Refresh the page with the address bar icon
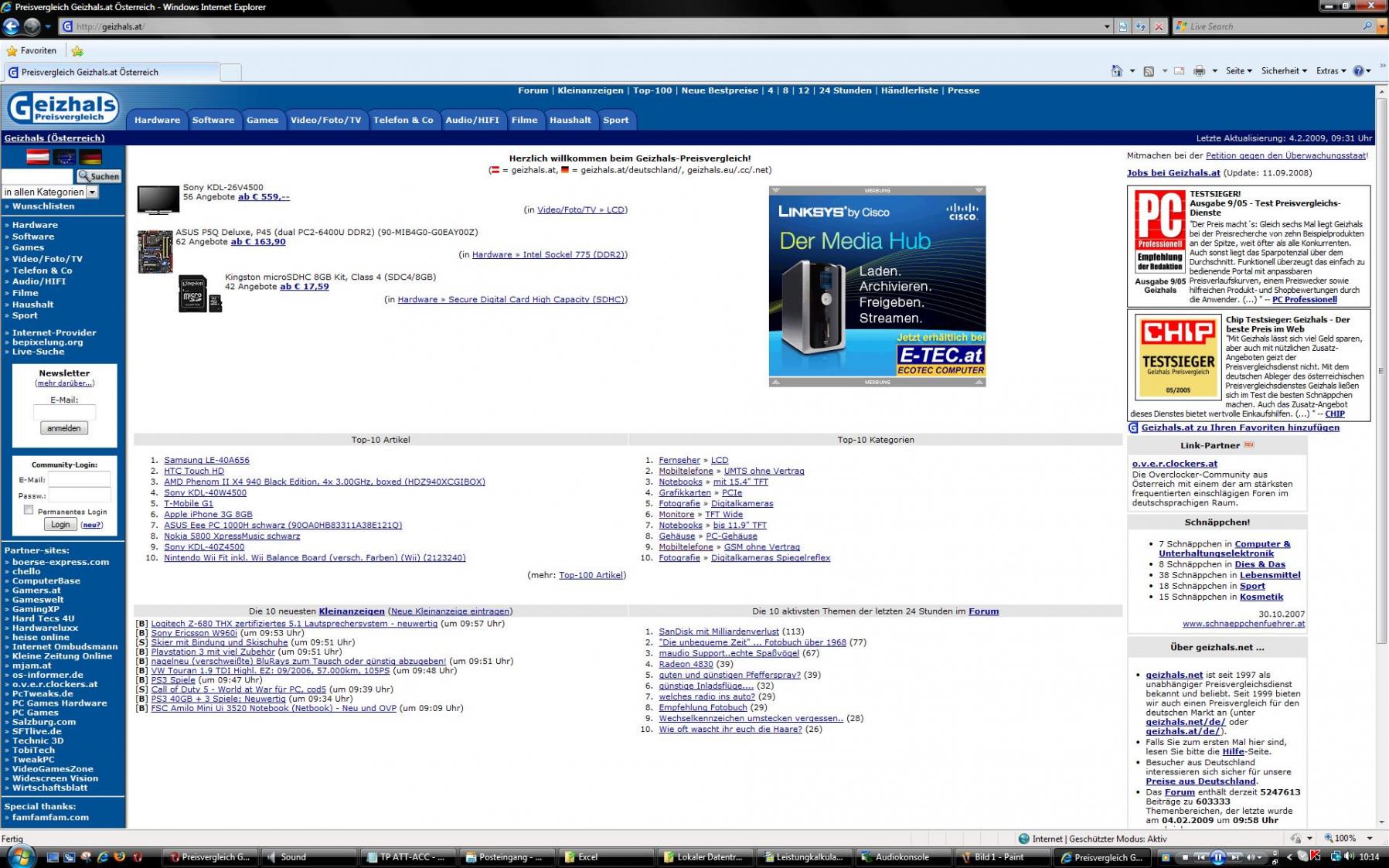Image resolution: width=1389 pixels, height=868 pixels. pyautogui.click(x=1141, y=26)
